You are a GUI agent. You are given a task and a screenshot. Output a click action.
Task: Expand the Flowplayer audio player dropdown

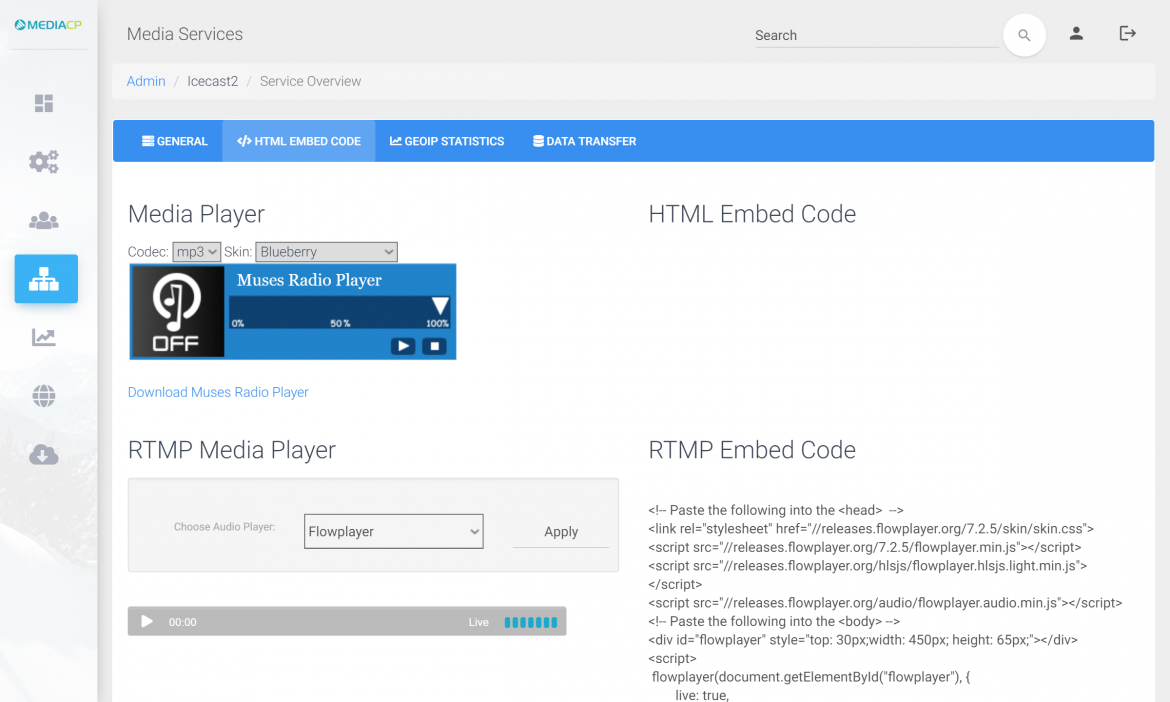[x=393, y=532]
